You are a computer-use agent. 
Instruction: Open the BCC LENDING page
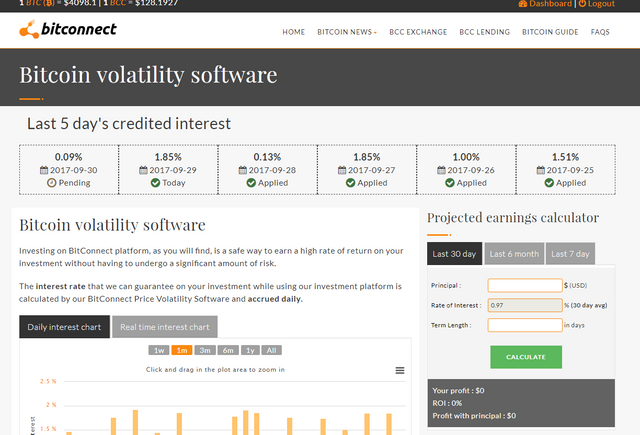pos(484,32)
